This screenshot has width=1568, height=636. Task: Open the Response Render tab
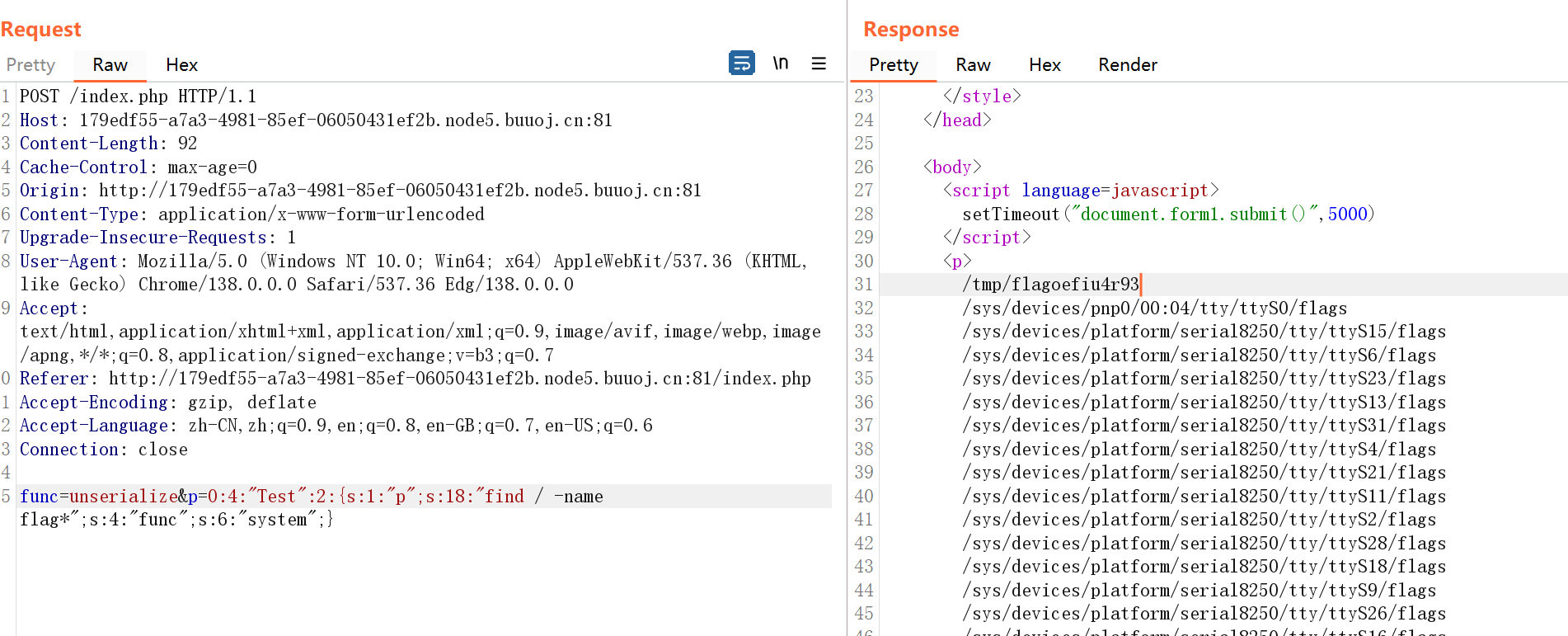coord(1128,65)
